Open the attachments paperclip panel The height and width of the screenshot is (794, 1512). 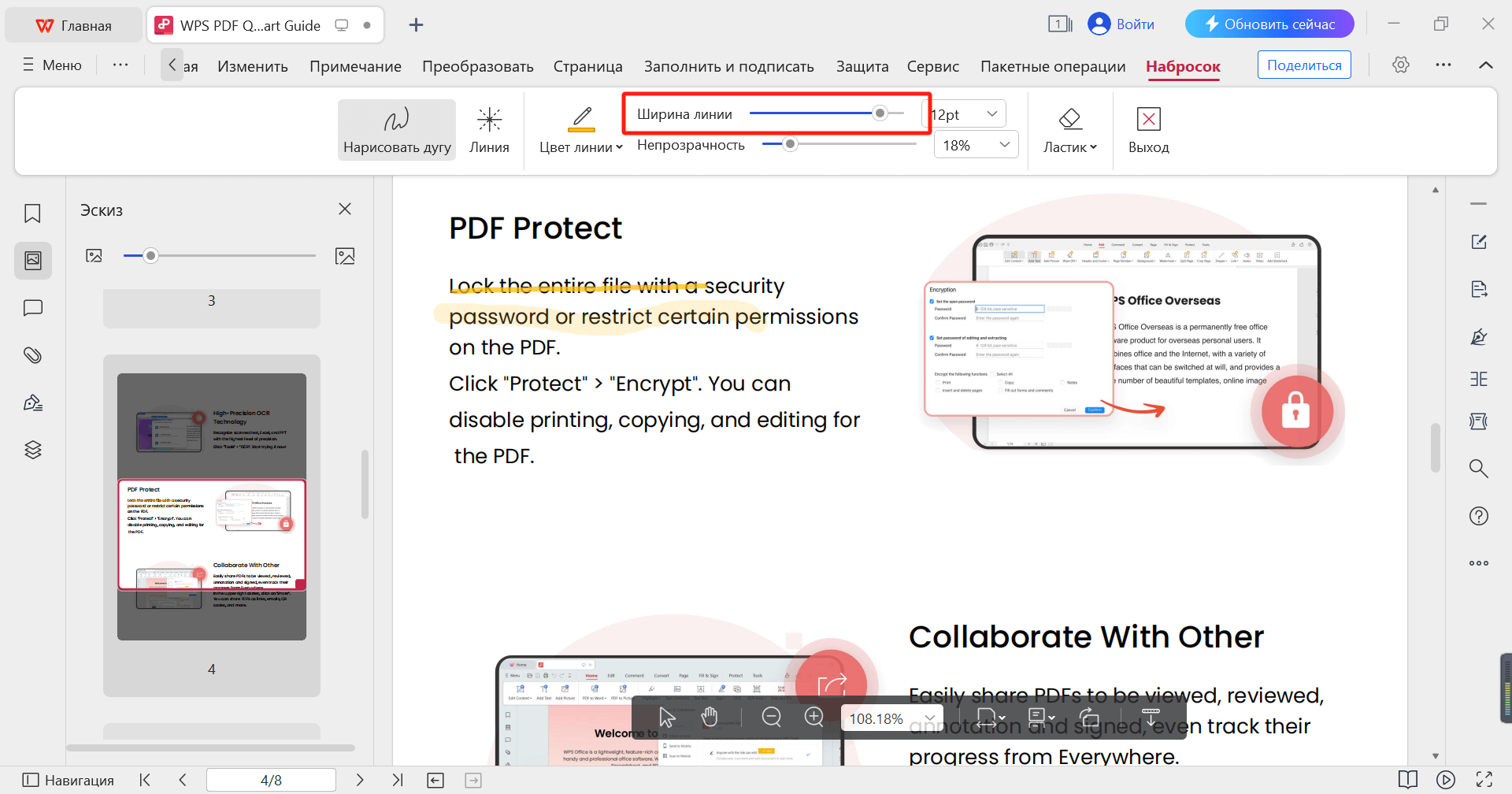pos(32,354)
